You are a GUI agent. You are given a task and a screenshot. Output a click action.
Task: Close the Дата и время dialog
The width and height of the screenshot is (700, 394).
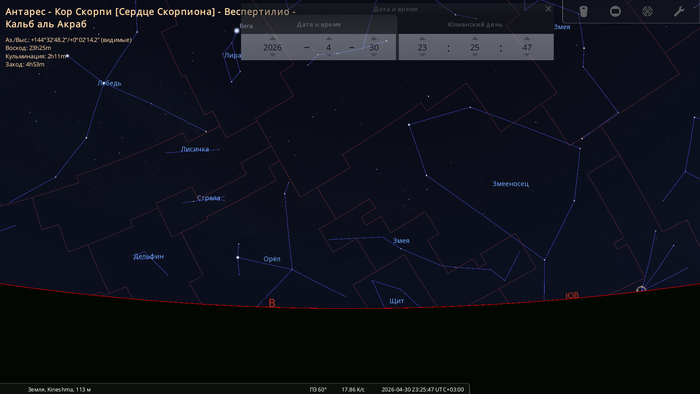point(548,8)
